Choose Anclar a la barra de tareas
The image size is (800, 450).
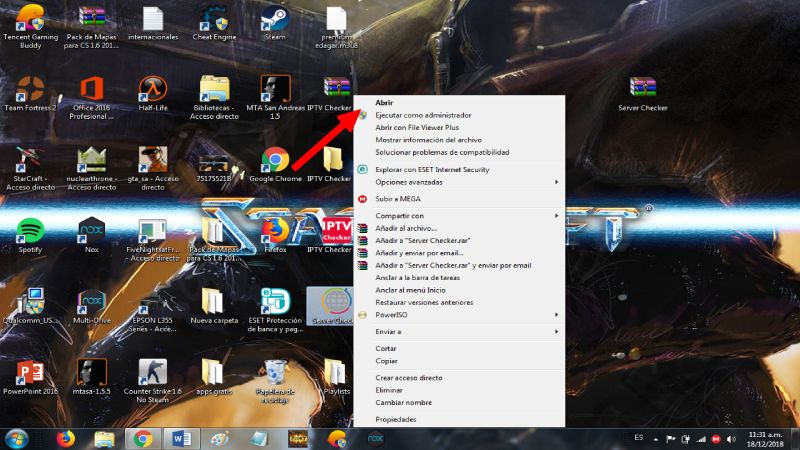(x=459, y=278)
